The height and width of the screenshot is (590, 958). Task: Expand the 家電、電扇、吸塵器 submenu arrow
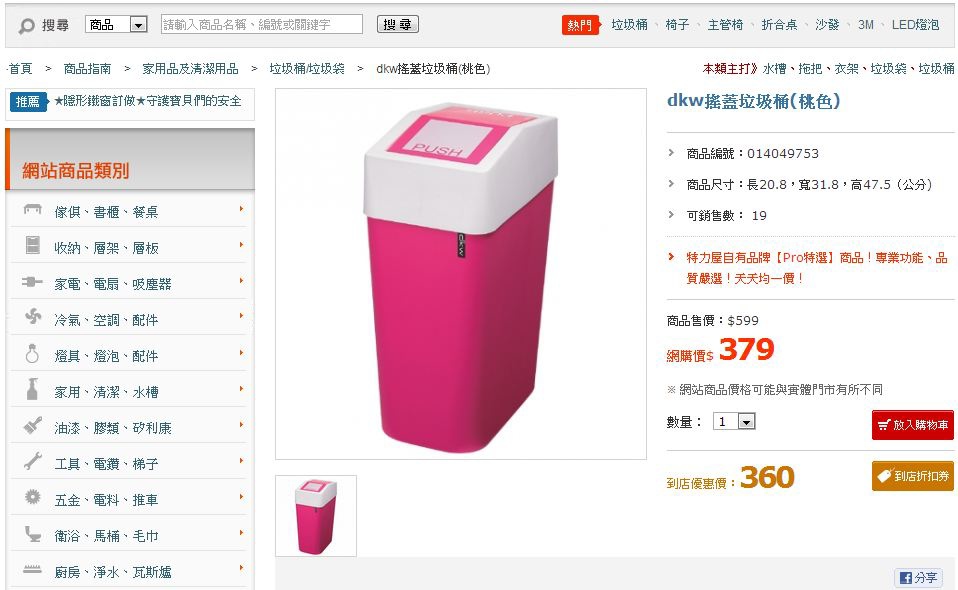[x=241, y=281]
